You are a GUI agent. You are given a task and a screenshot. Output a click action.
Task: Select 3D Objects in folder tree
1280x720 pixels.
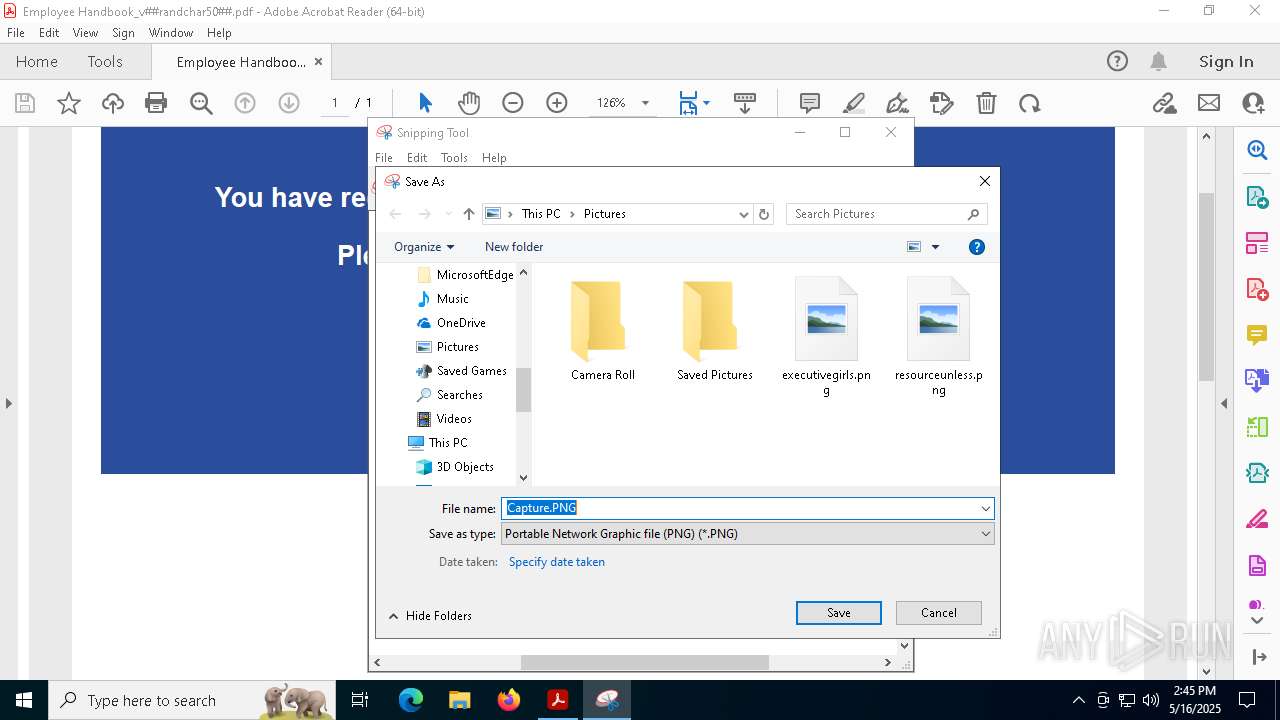[x=465, y=467]
